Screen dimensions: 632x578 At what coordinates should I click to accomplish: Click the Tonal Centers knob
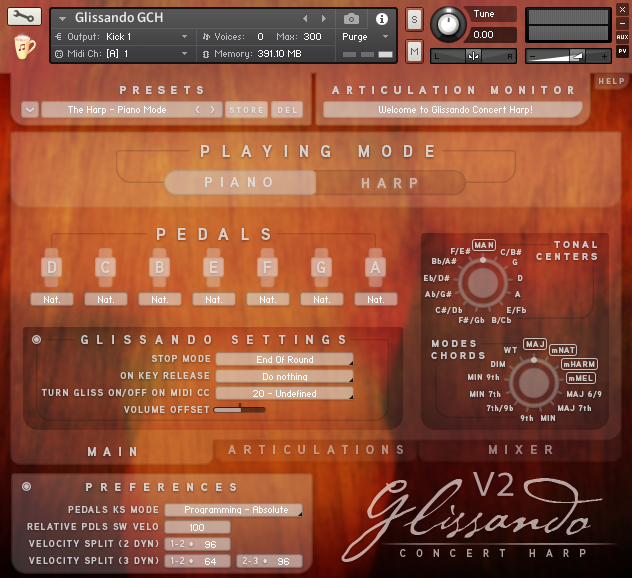click(x=482, y=283)
